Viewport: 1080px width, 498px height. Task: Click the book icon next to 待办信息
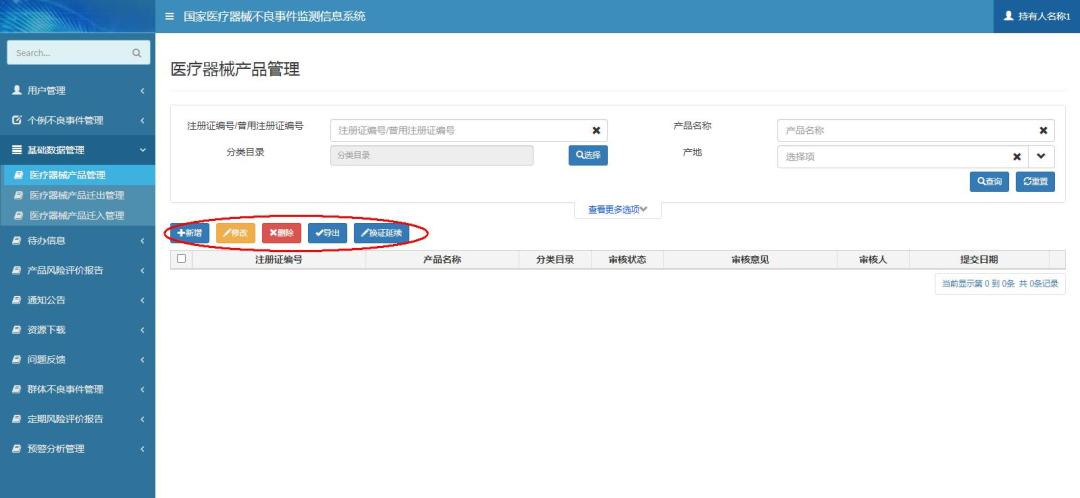(x=17, y=241)
